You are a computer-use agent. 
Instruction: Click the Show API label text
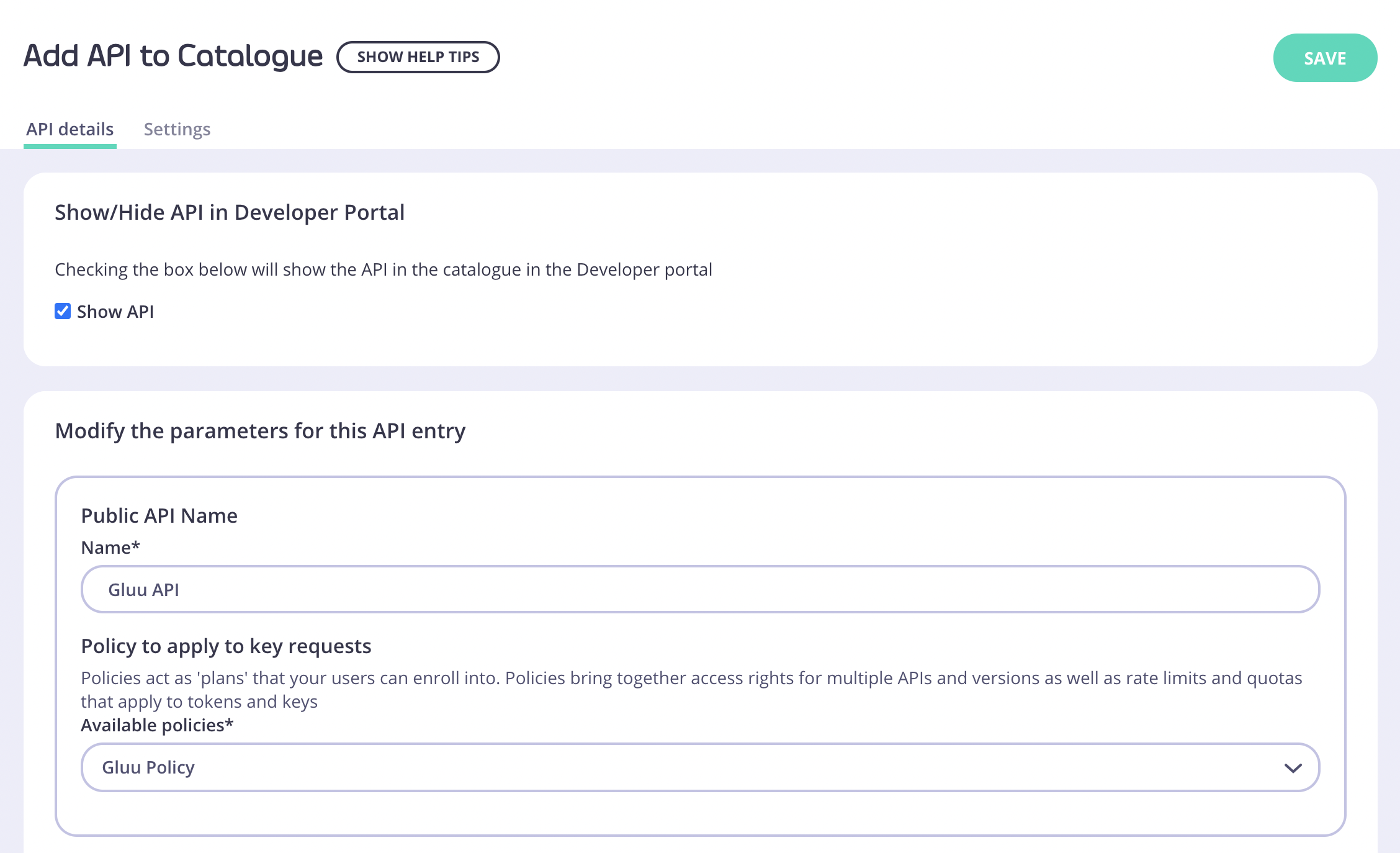(x=115, y=312)
